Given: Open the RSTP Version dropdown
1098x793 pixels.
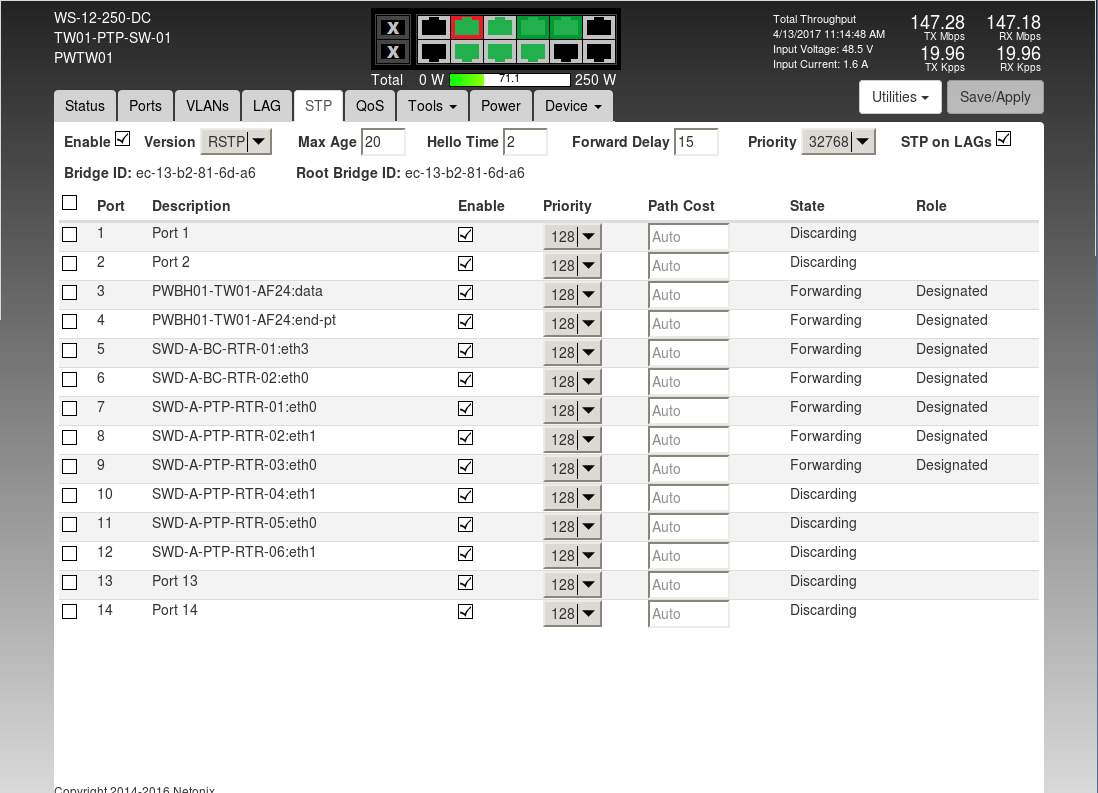Looking at the screenshot, I should tap(236, 142).
